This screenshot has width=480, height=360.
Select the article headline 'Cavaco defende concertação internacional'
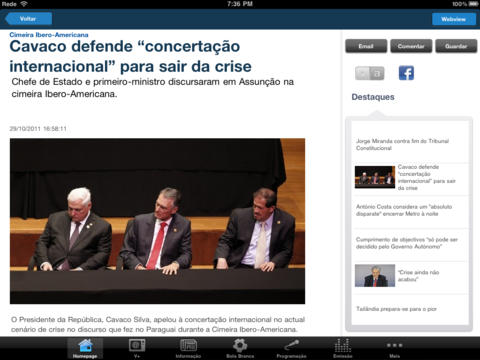pyautogui.click(x=130, y=56)
